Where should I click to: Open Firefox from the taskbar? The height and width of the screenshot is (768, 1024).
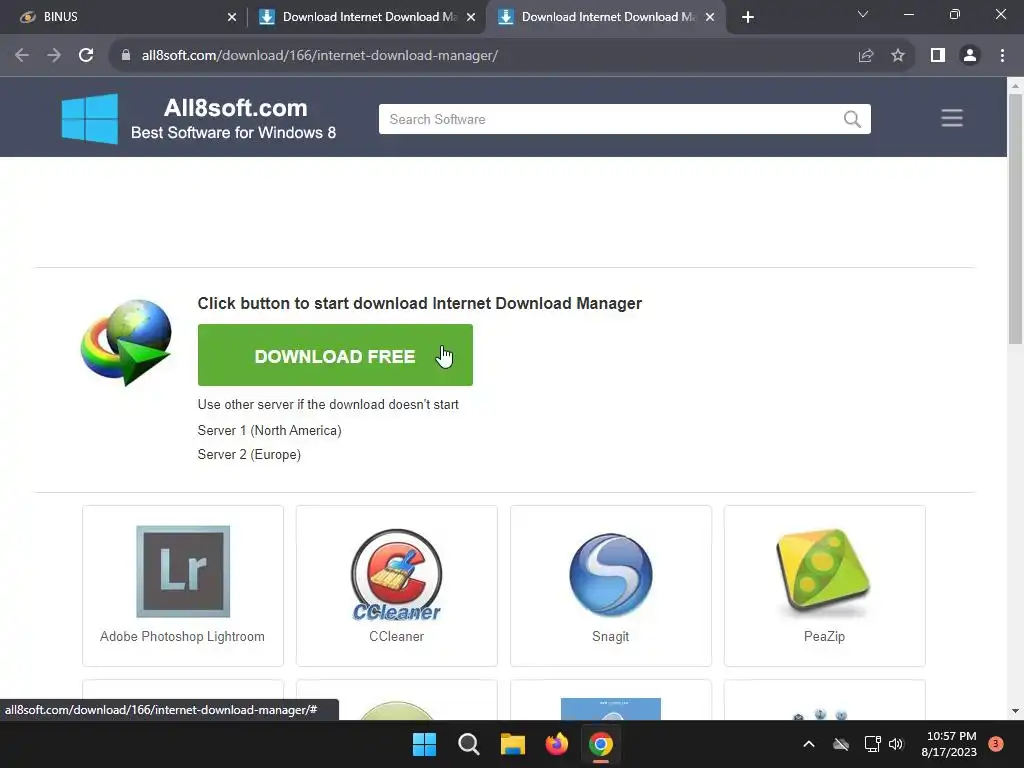pos(556,744)
